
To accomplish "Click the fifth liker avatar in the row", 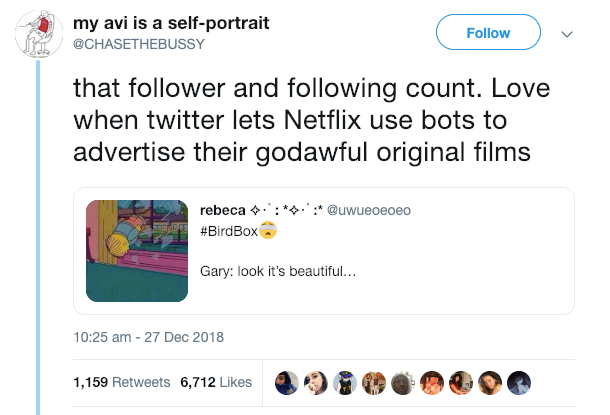I will (403, 382).
